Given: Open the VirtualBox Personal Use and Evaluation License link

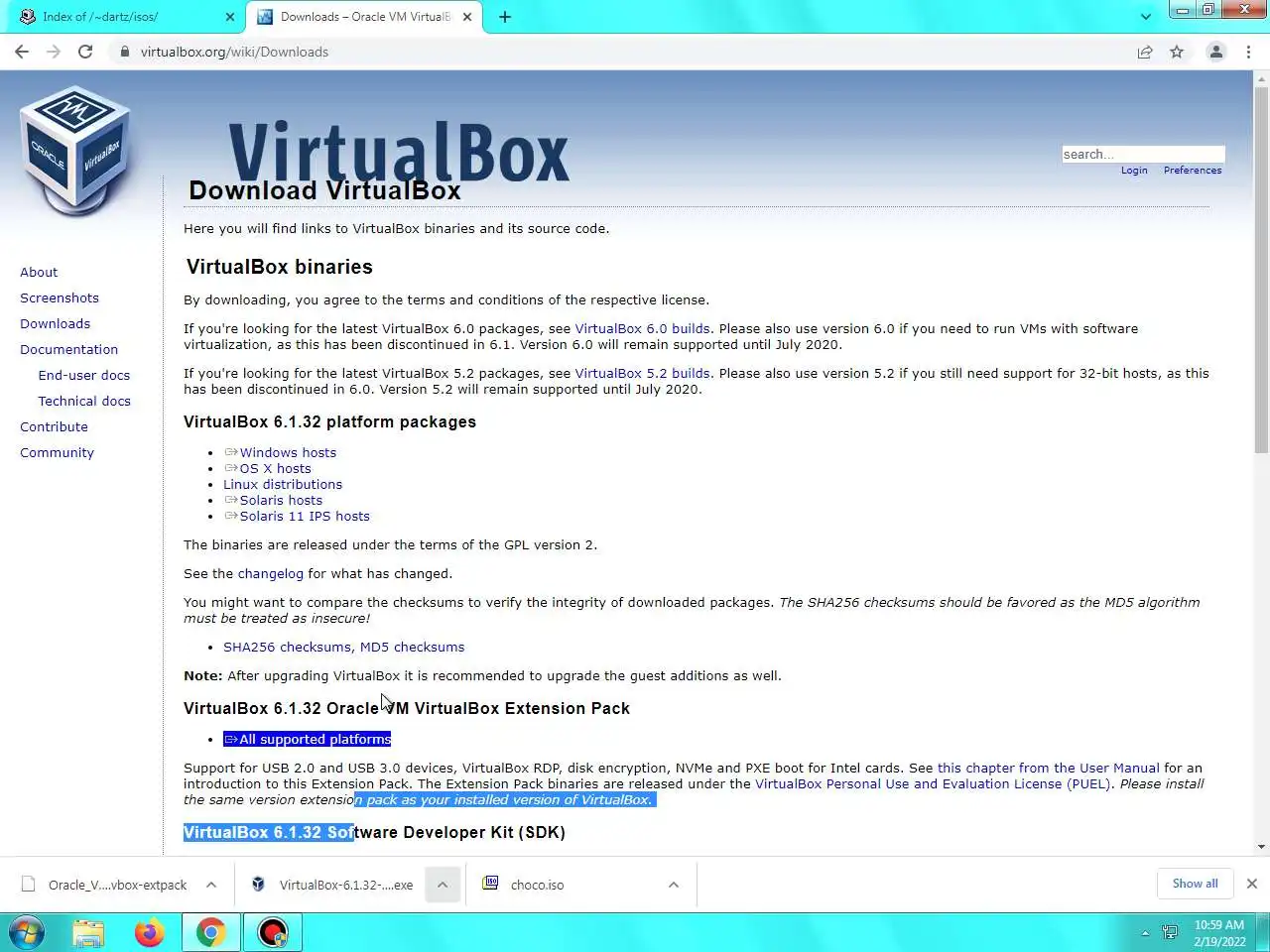Looking at the screenshot, I should point(933,783).
